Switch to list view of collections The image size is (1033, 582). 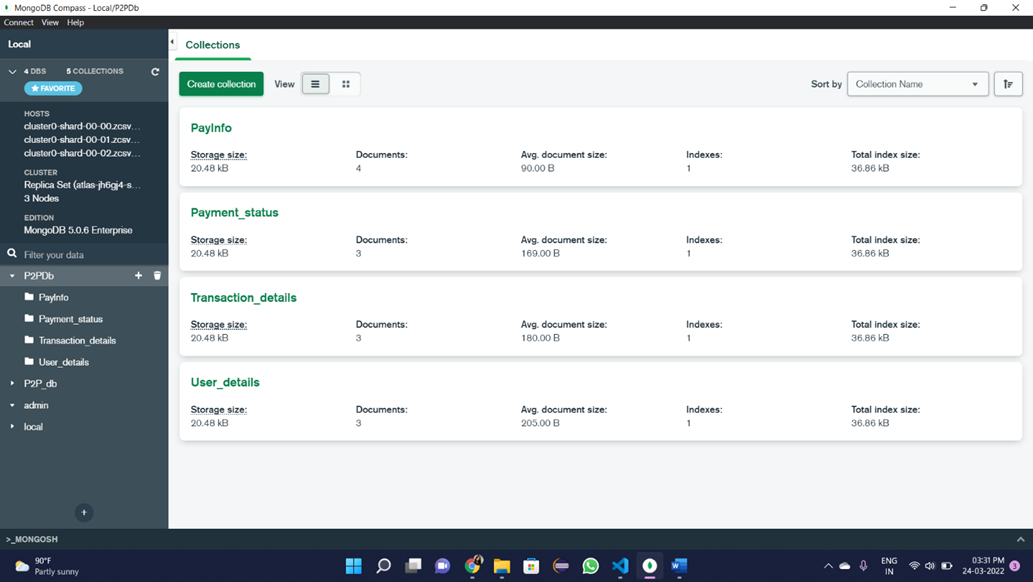tap(316, 84)
